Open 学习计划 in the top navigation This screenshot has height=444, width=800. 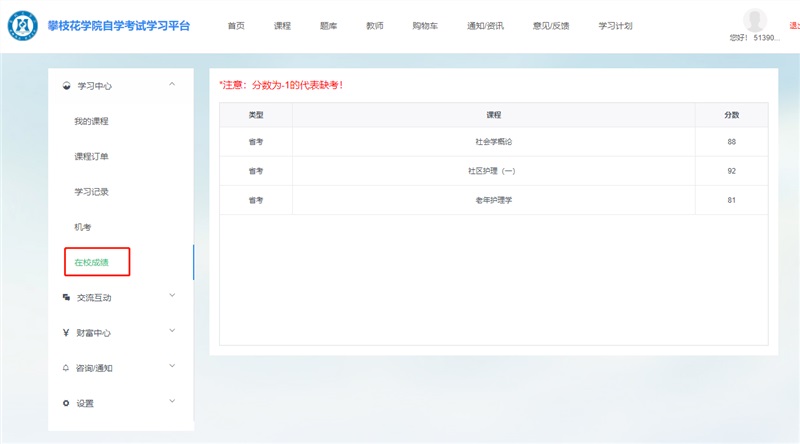(x=615, y=26)
